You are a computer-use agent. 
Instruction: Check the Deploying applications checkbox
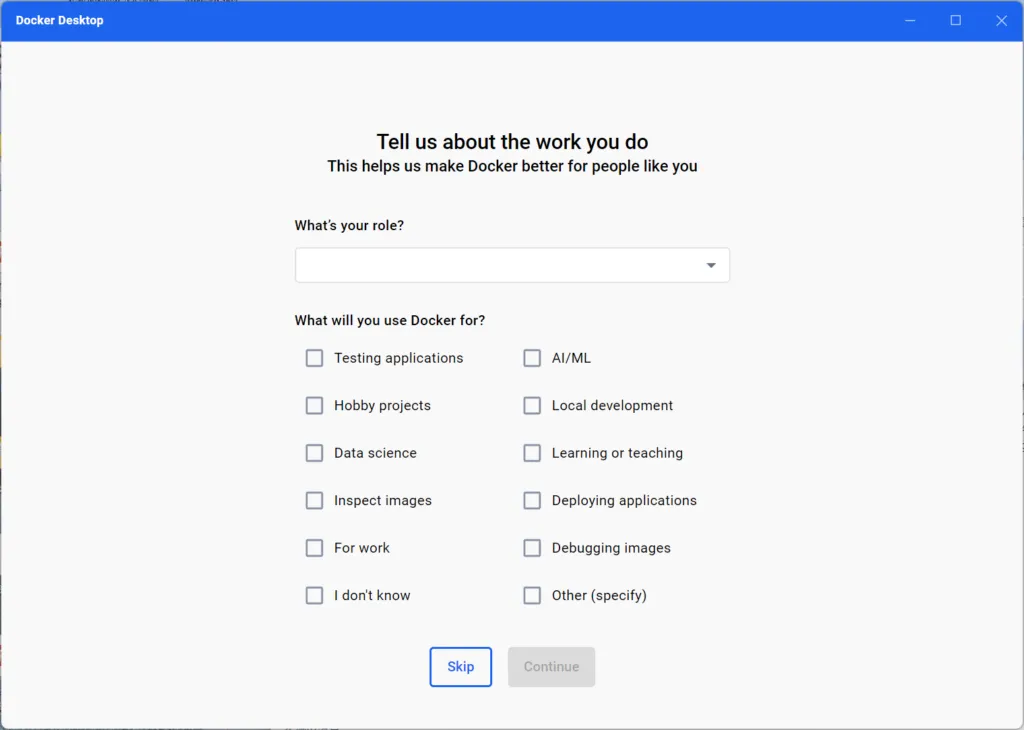[x=532, y=500]
